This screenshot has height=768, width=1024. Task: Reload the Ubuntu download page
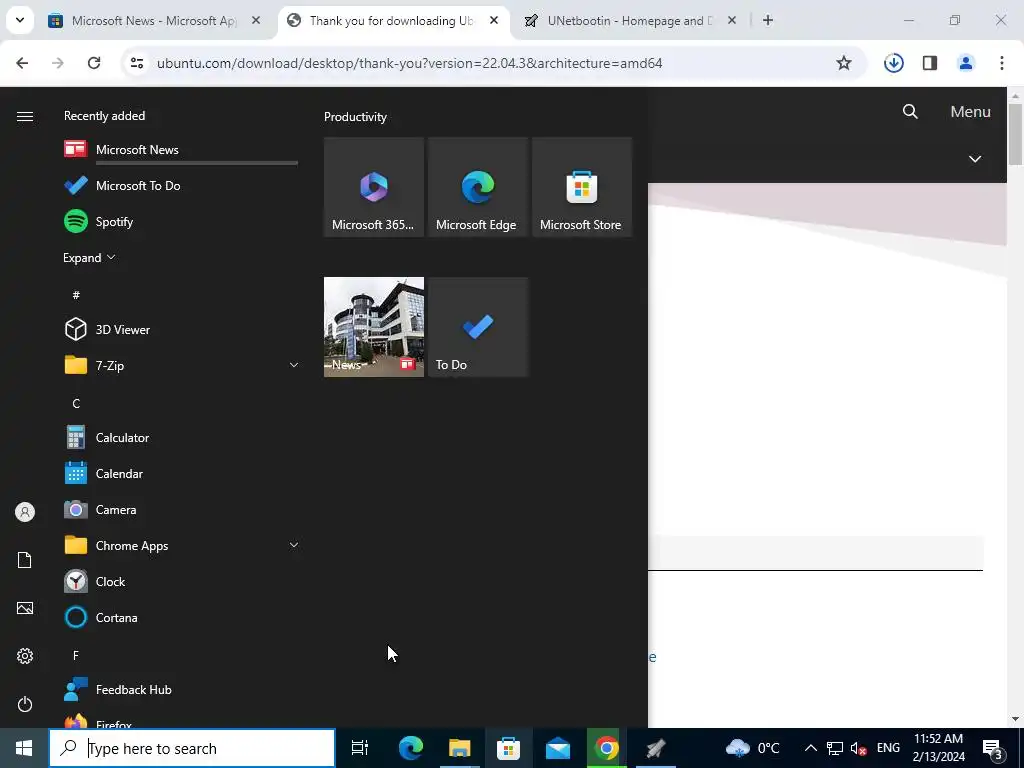click(x=94, y=63)
